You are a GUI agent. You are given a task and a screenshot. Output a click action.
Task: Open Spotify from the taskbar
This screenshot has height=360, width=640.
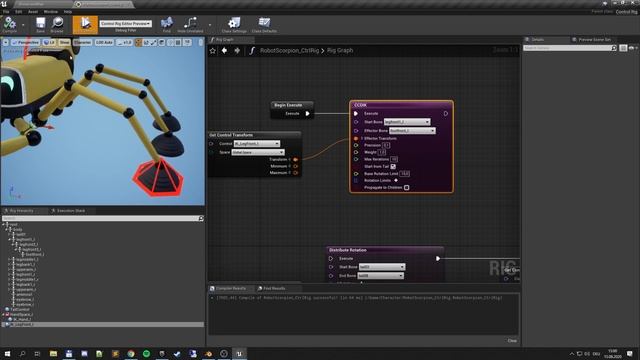tap(146, 353)
